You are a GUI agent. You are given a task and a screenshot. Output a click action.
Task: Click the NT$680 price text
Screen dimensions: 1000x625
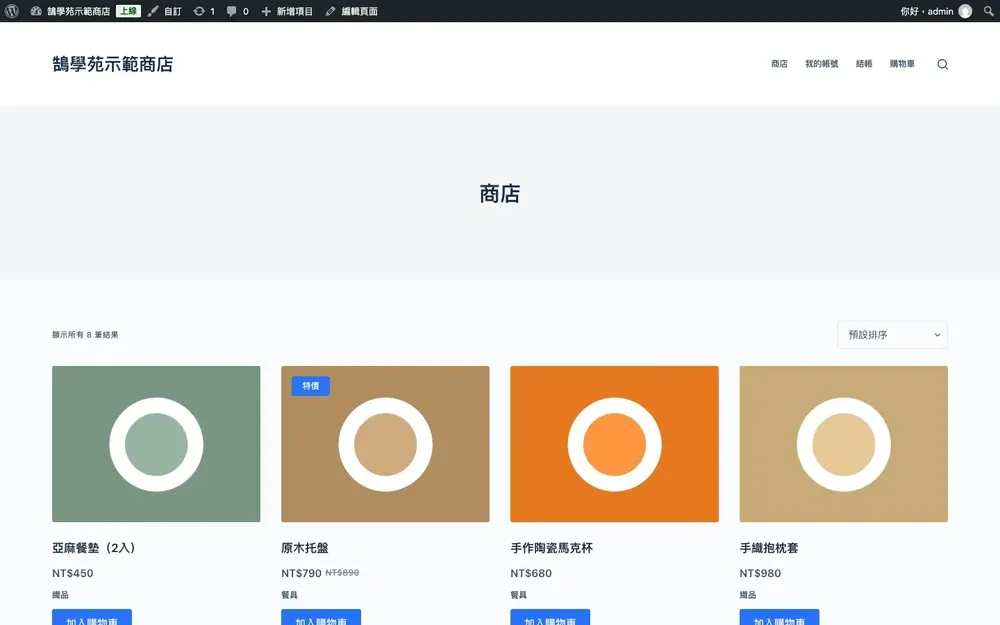pyautogui.click(x=531, y=573)
